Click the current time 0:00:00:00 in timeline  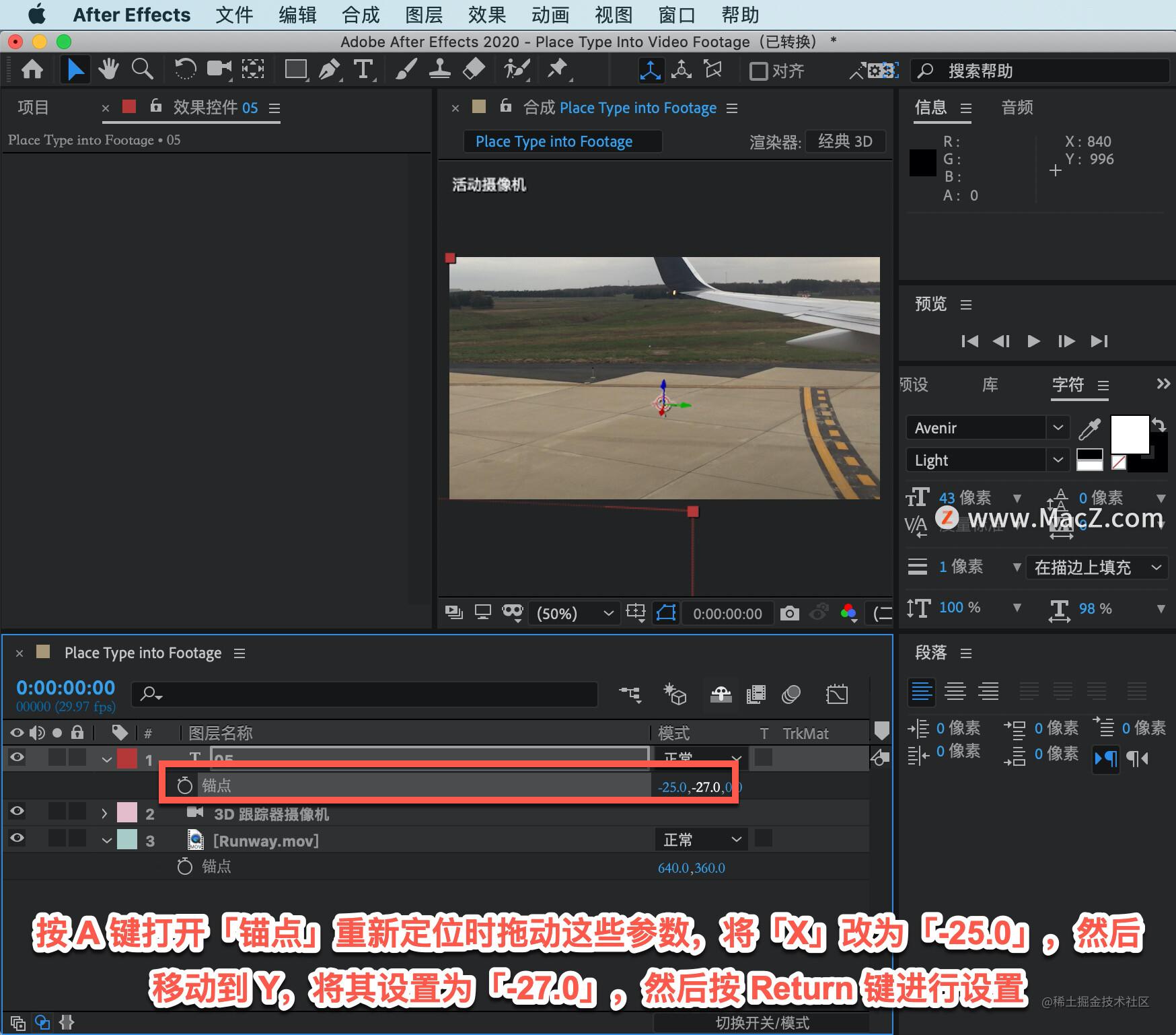pos(65,688)
